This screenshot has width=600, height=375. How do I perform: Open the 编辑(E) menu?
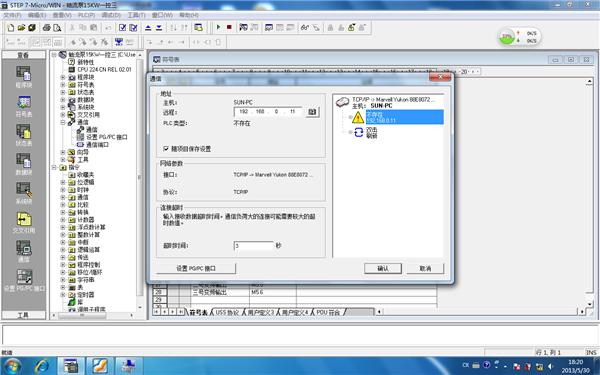coord(37,15)
